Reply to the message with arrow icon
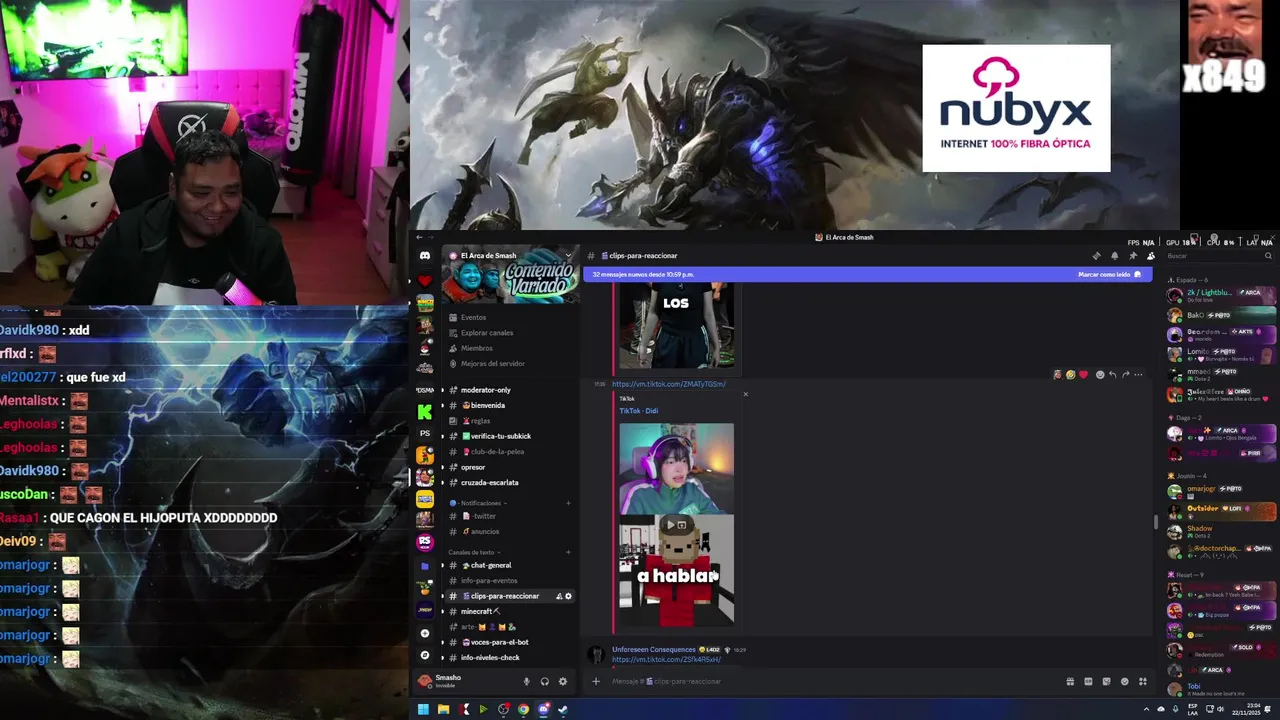This screenshot has height=720, width=1280. pyautogui.click(x=1112, y=375)
